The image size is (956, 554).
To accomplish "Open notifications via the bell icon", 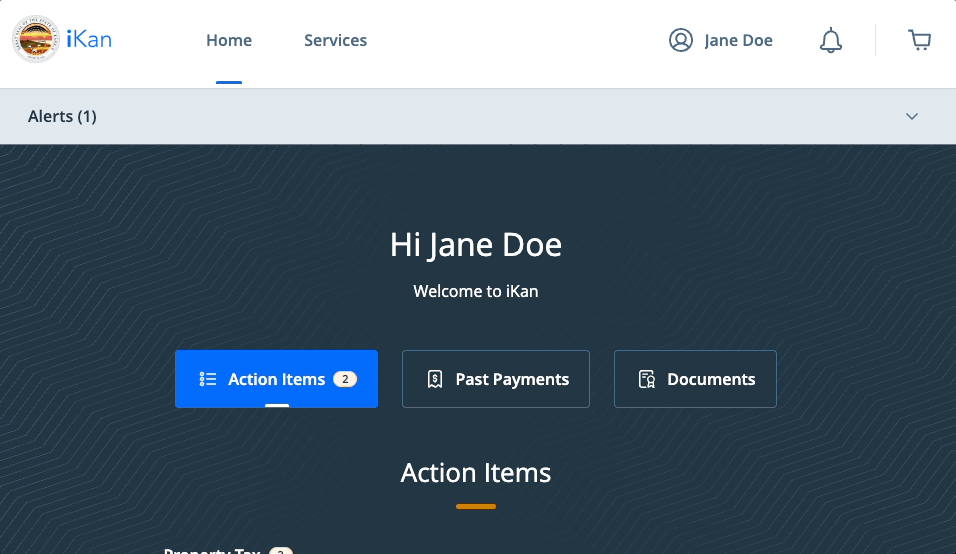I will click(831, 41).
